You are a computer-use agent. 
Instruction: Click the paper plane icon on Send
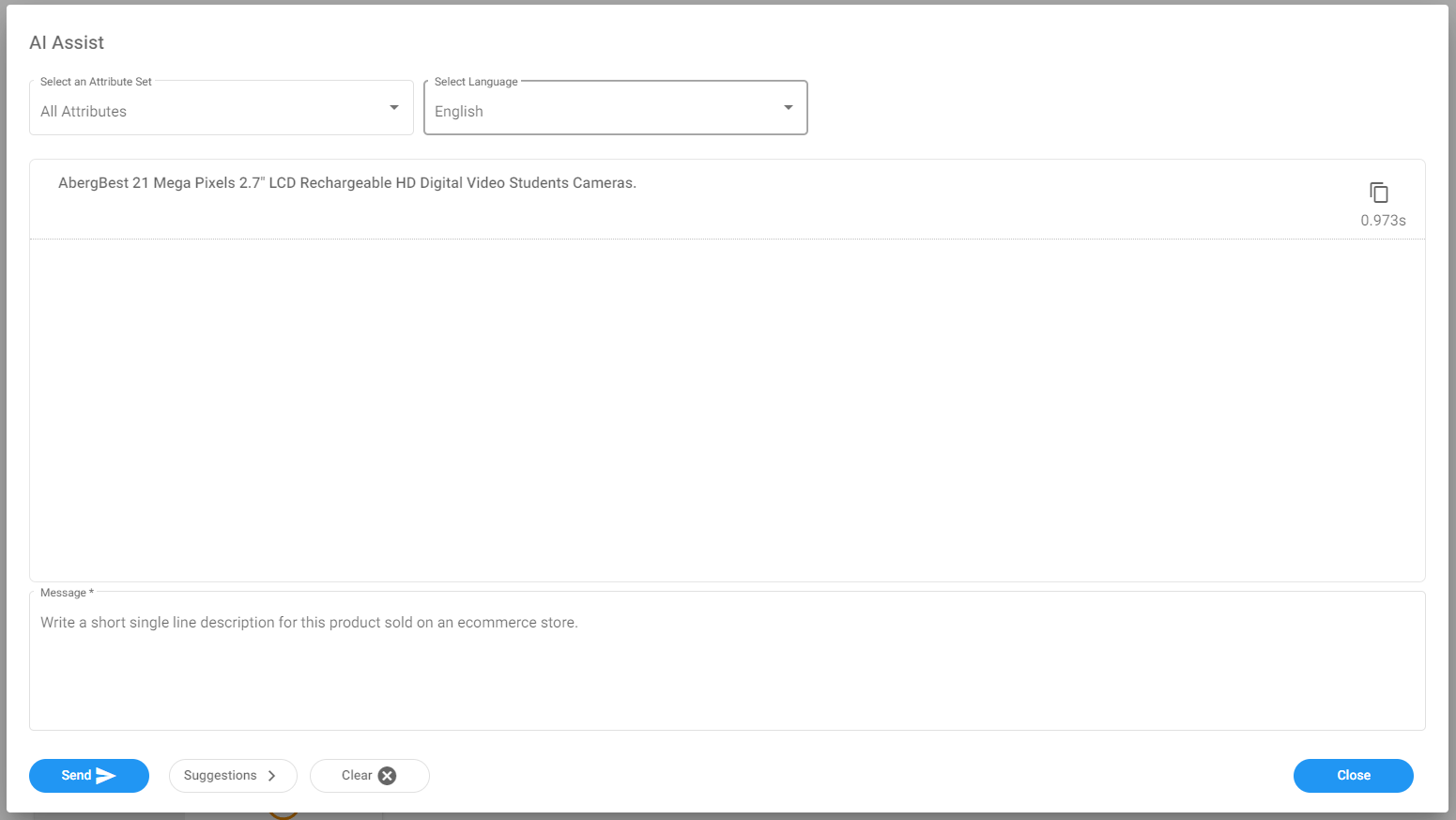click(106, 776)
